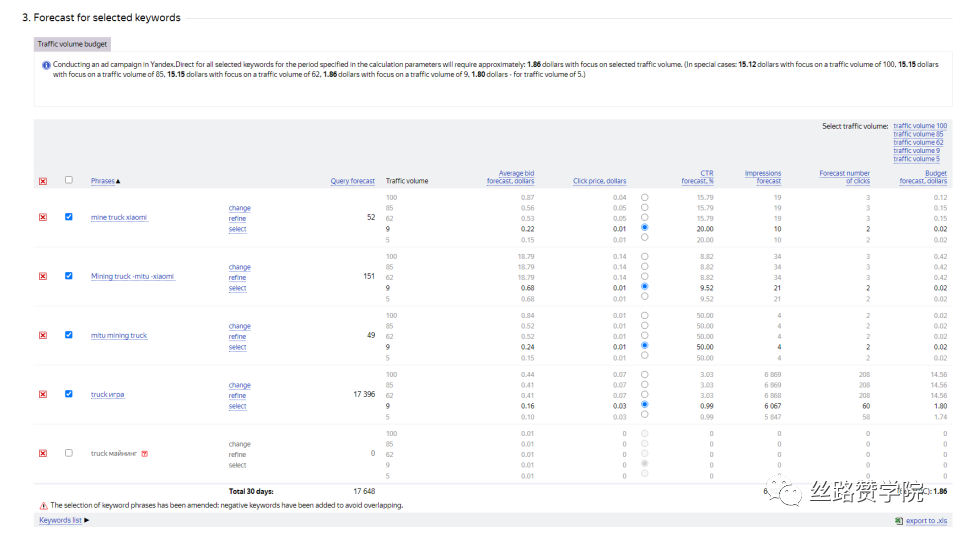
Task: Open the 'truck игра' phrase link
Action: (107, 394)
